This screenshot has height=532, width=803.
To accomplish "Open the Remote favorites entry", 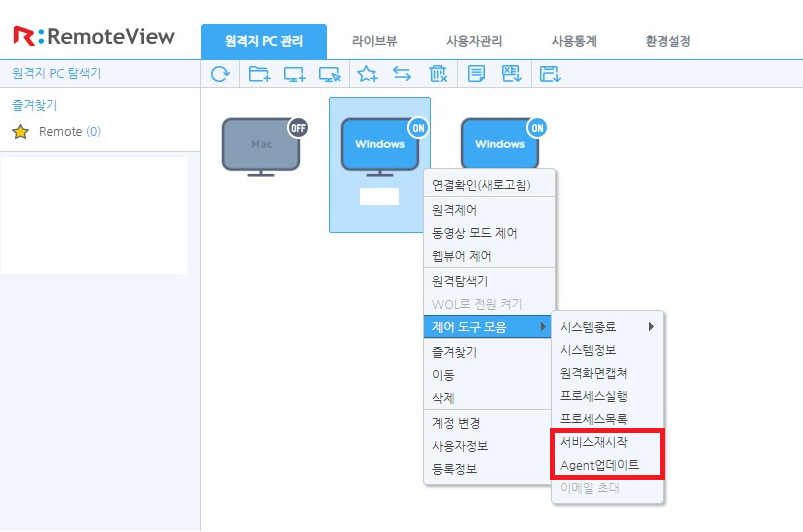I will coord(60,132).
